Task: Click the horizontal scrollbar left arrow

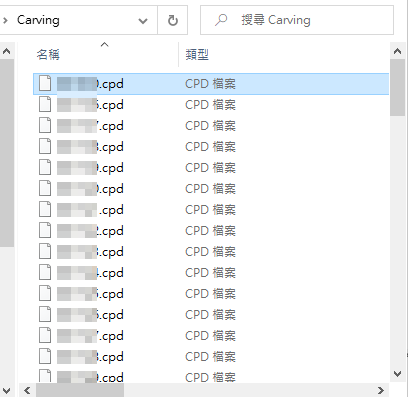Action: pos(27,390)
